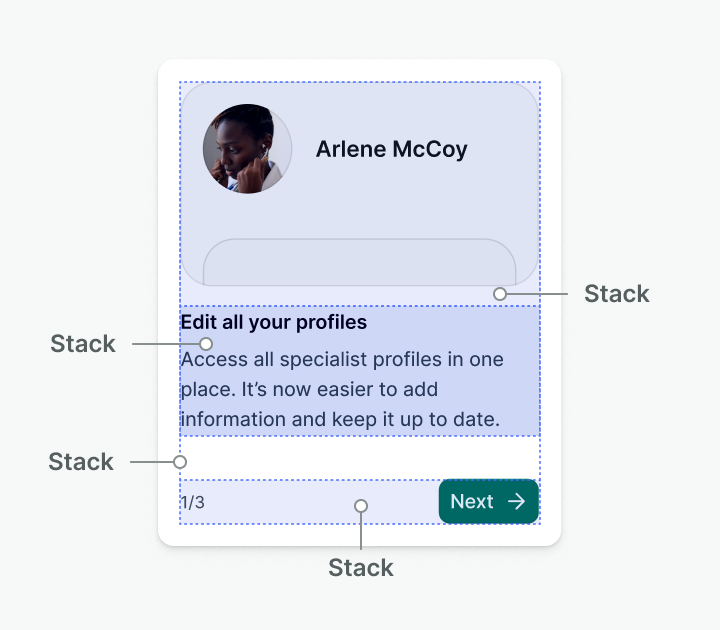Click the white card margin above the dashed outline
The width and height of the screenshot is (720, 630).
click(x=360, y=71)
